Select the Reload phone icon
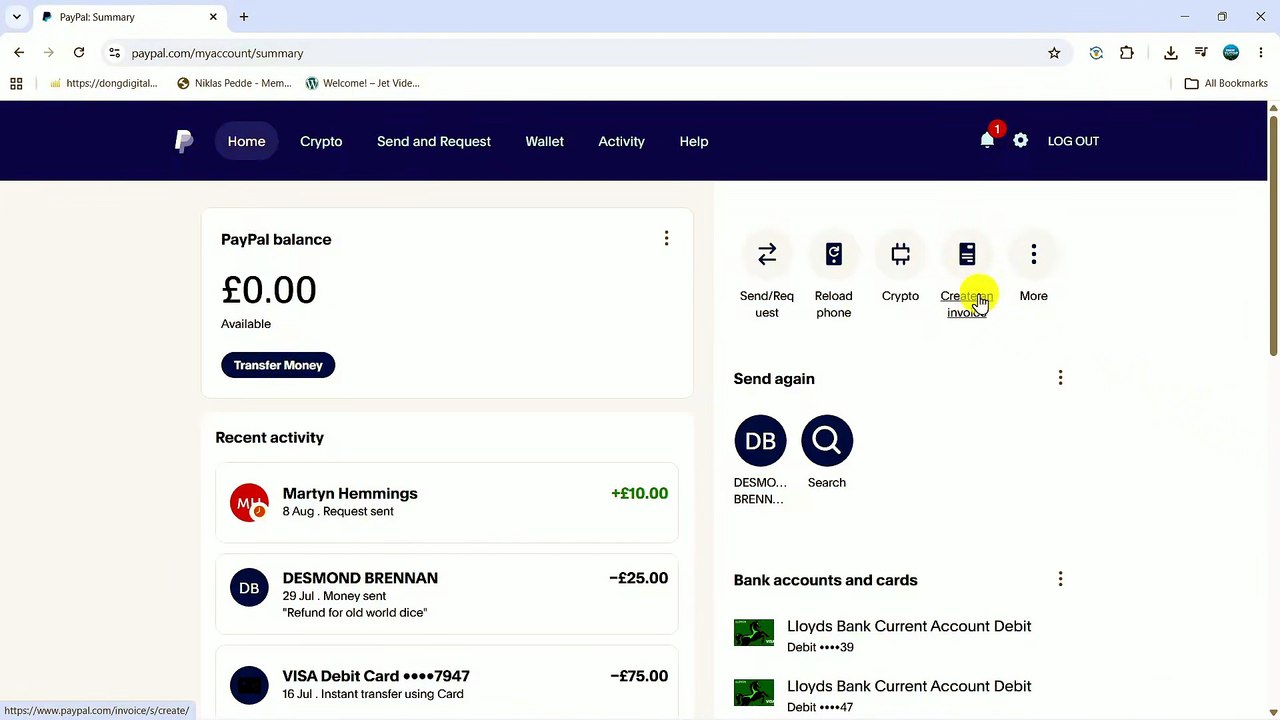 833,255
